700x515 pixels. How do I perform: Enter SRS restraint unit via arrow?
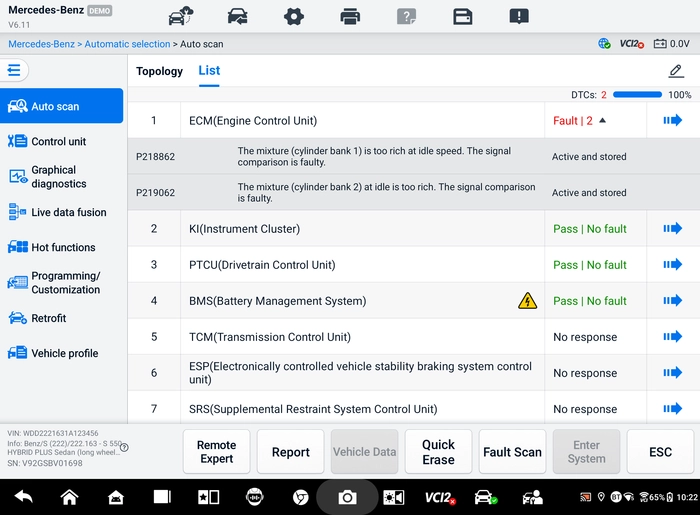[x=672, y=408]
